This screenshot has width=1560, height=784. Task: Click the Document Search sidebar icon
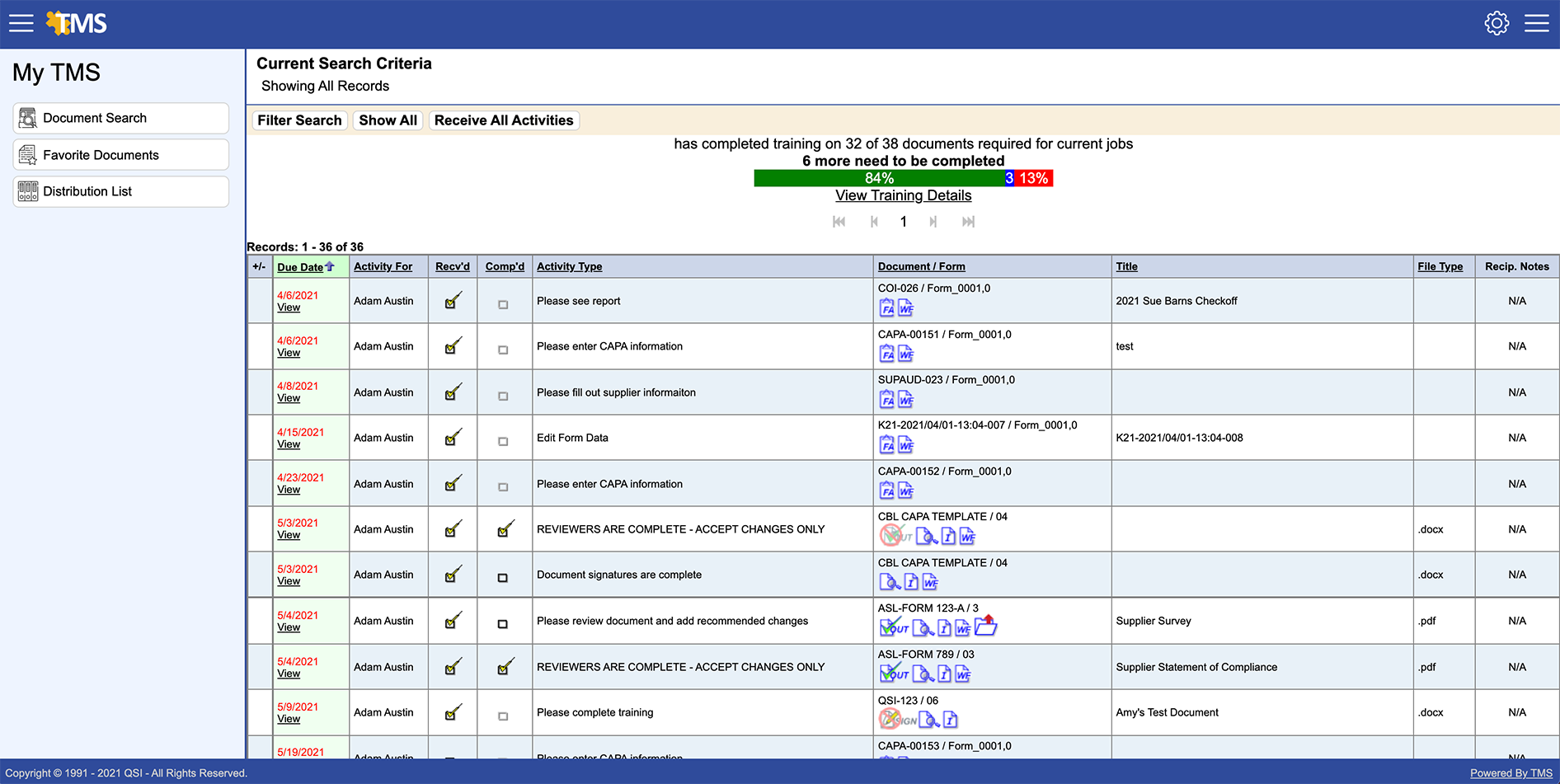(28, 119)
